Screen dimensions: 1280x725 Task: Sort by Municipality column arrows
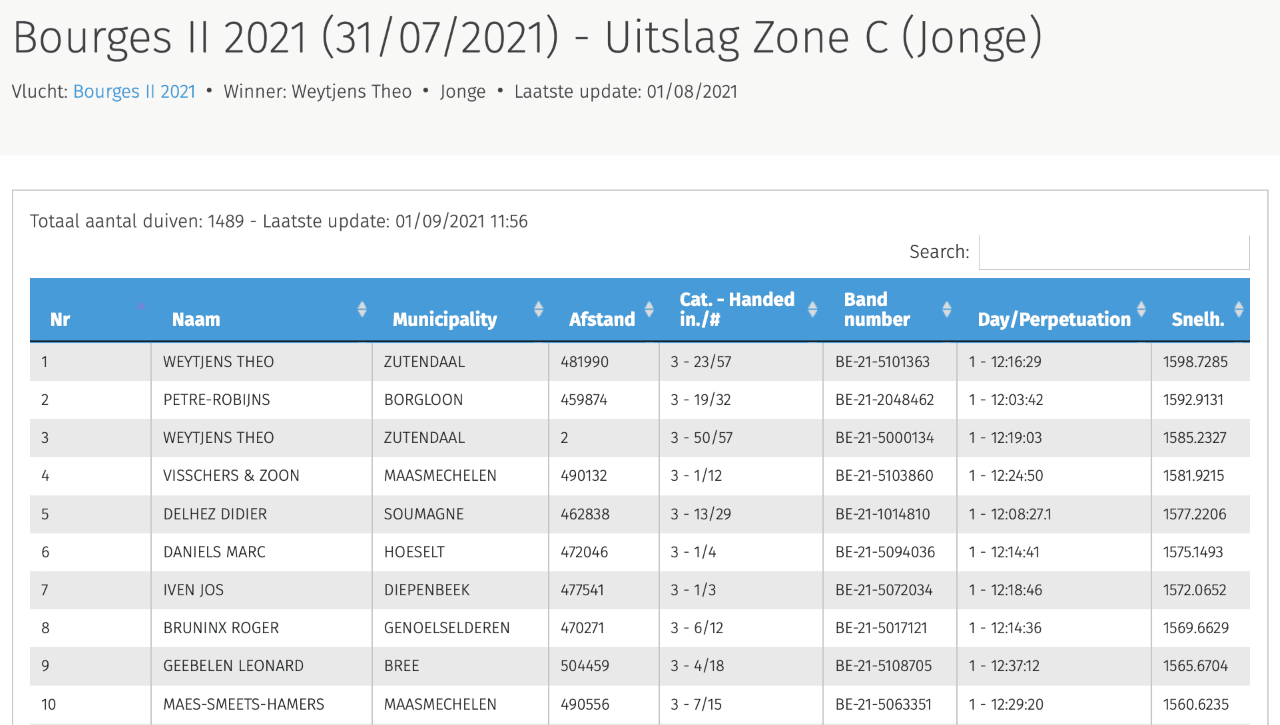538,310
